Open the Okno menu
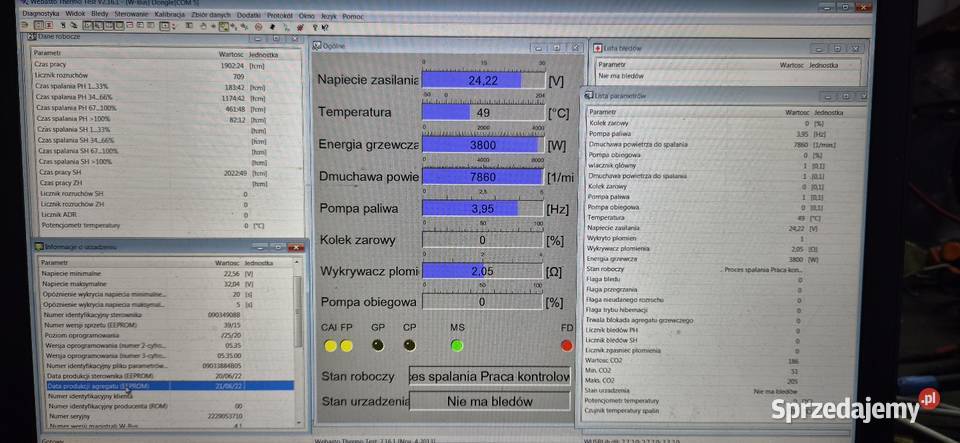This screenshot has width=960, height=443. click(307, 16)
